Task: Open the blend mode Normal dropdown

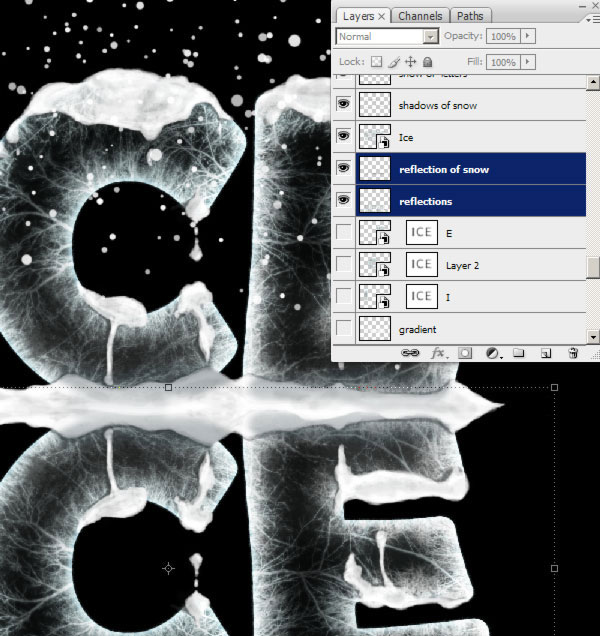Action: coord(387,36)
